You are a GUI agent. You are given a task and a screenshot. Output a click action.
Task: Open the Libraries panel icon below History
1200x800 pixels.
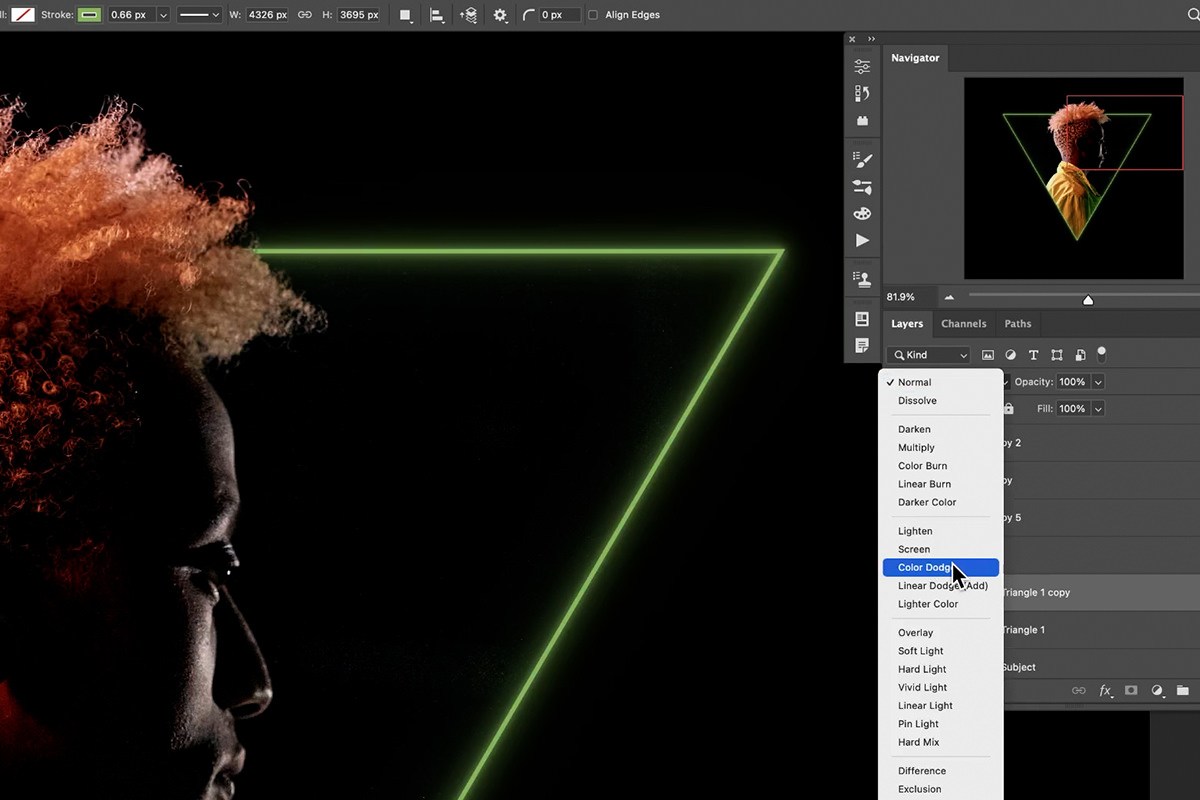pos(862,121)
